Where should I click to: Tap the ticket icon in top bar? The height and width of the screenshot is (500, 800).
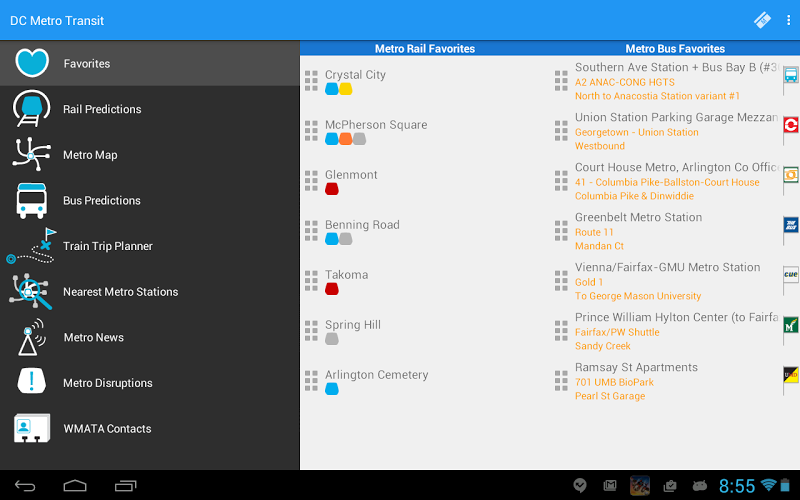(x=762, y=20)
